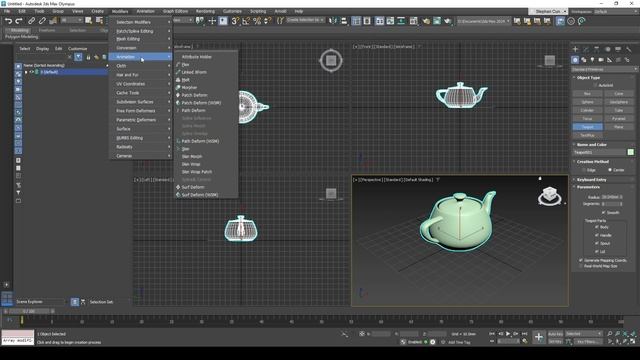Screen dimensions: 640x360
Task: Open the Display tab in command panel
Action: [x=618, y=49]
